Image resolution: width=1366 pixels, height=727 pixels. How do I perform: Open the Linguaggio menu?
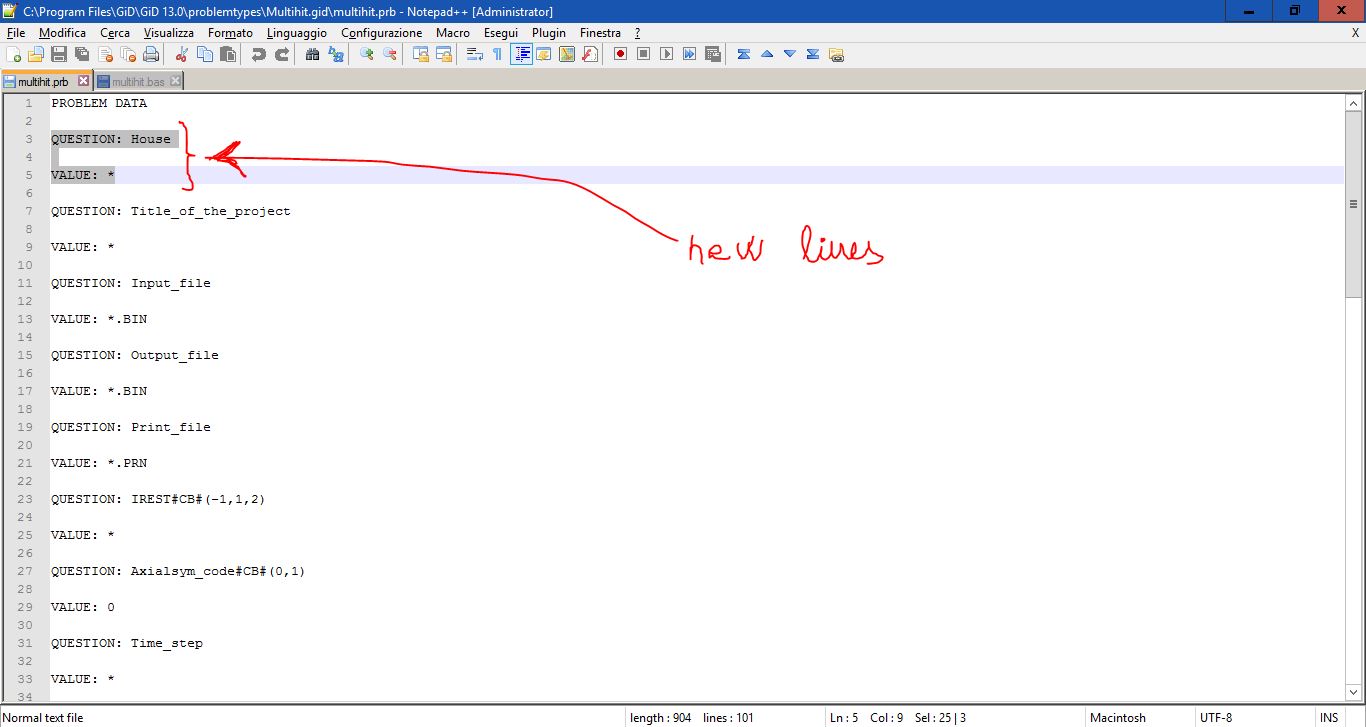pos(296,33)
